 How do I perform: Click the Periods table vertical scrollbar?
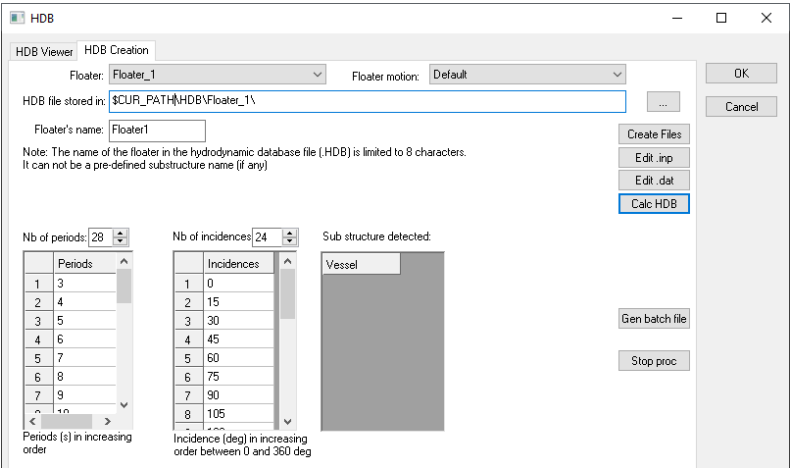(x=124, y=330)
